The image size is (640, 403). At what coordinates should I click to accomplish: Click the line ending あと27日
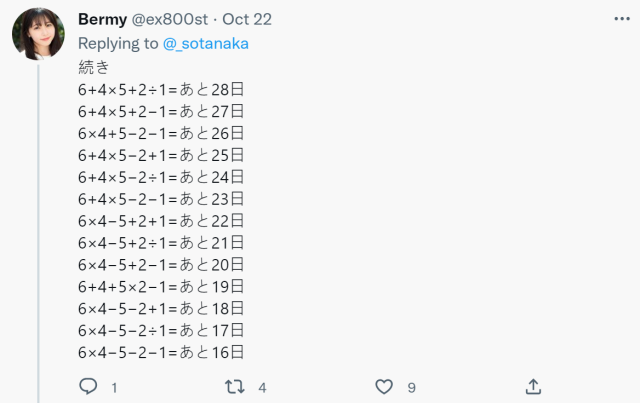click(161, 111)
